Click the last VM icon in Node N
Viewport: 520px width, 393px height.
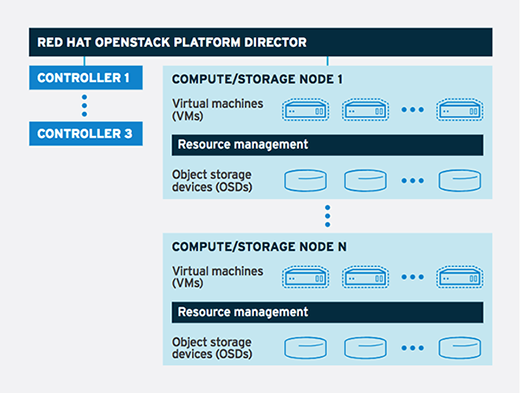point(460,277)
